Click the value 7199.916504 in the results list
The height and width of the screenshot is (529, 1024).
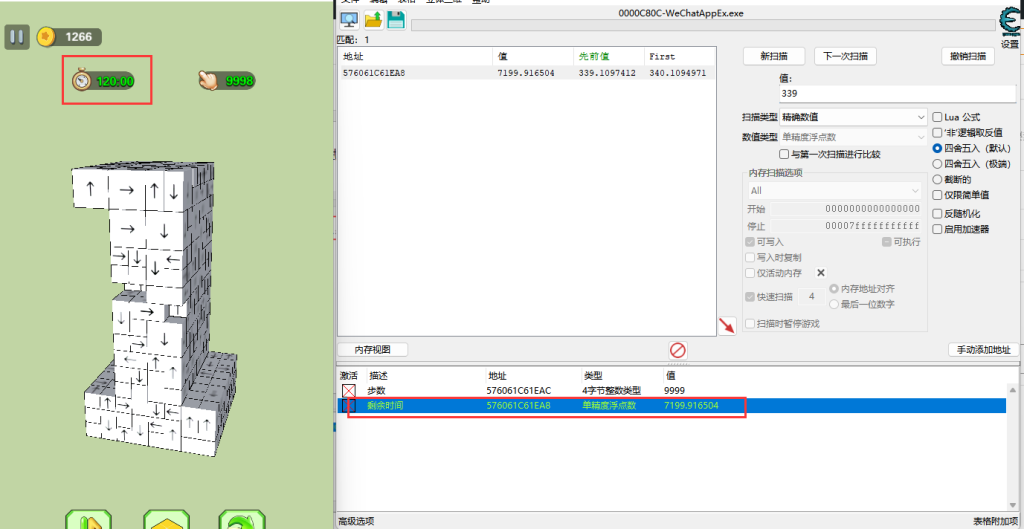point(526,73)
